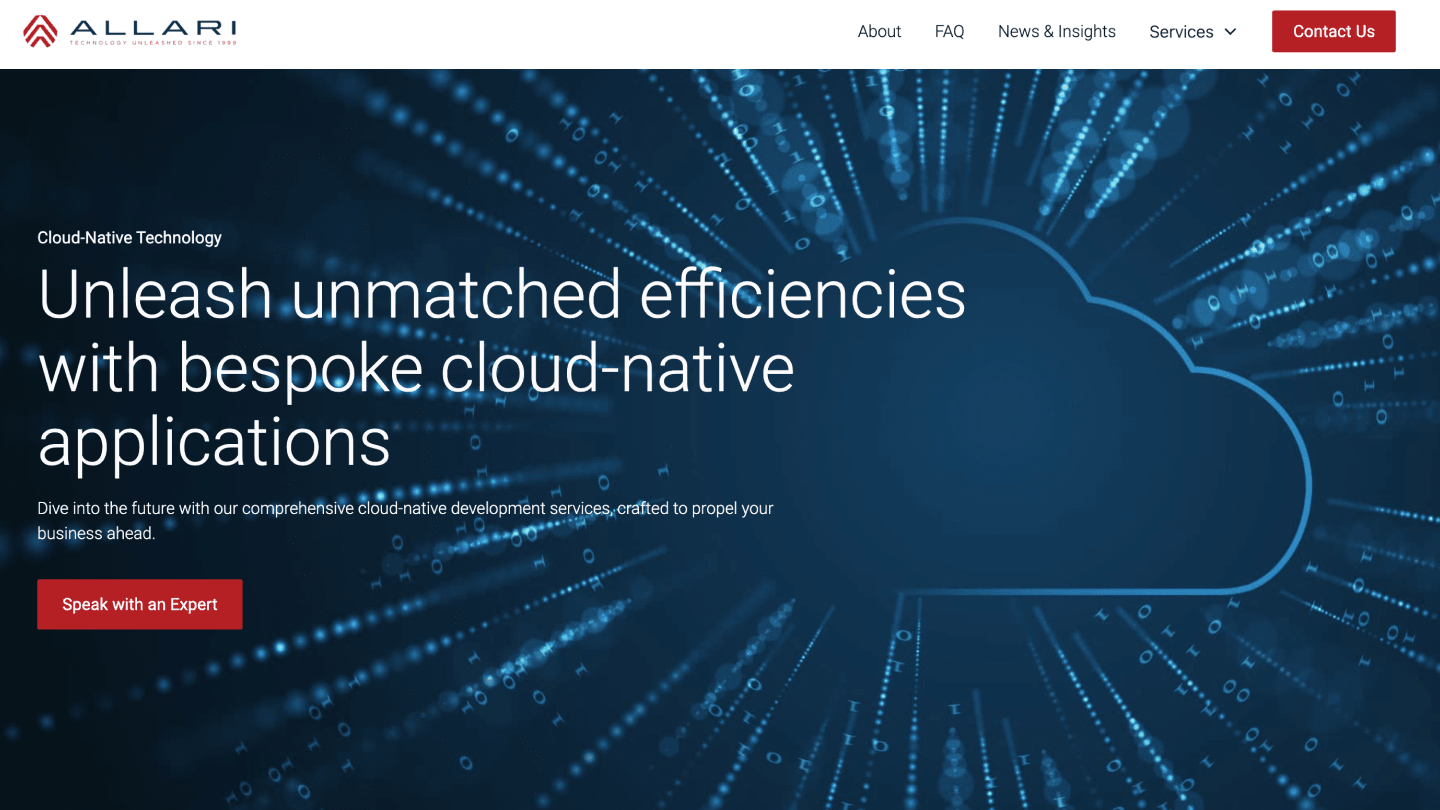The height and width of the screenshot is (810, 1440).
Task: Go to the FAQ page
Action: tap(949, 31)
